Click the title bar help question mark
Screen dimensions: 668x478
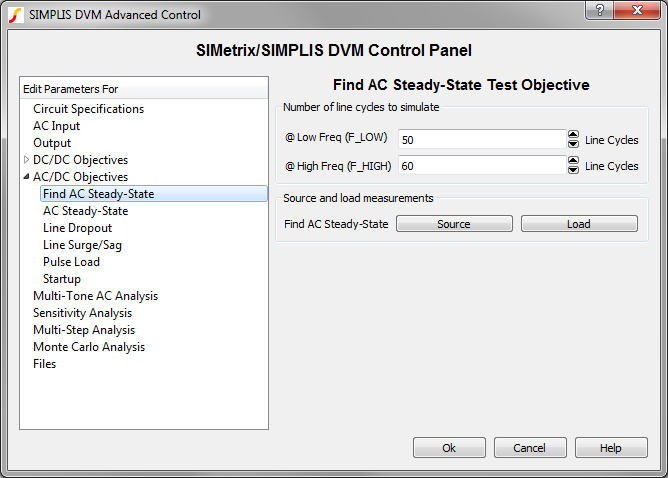point(598,11)
